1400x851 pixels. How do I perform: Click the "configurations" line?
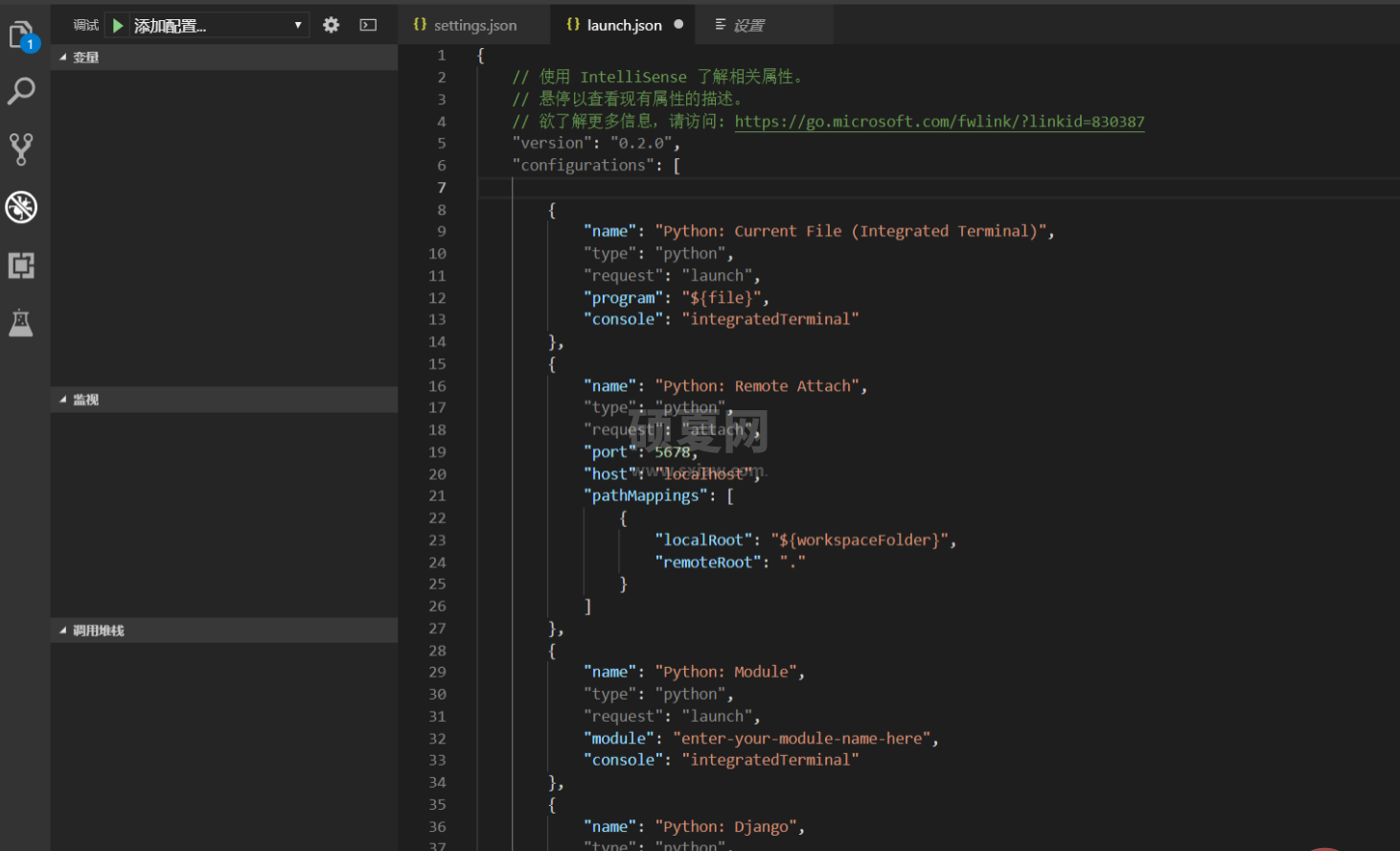(x=596, y=166)
